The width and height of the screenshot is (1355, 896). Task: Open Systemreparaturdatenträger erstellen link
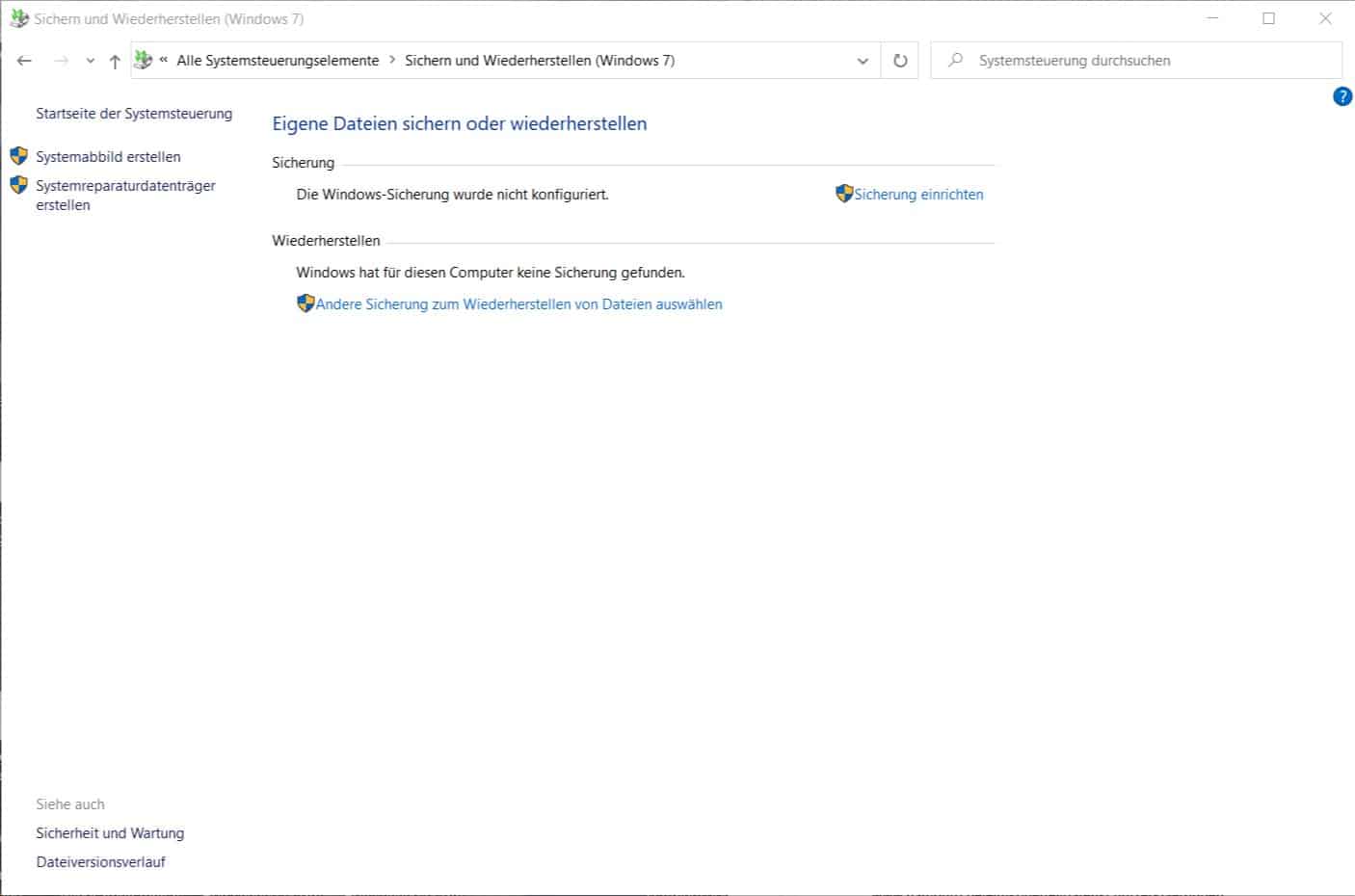coord(125,196)
